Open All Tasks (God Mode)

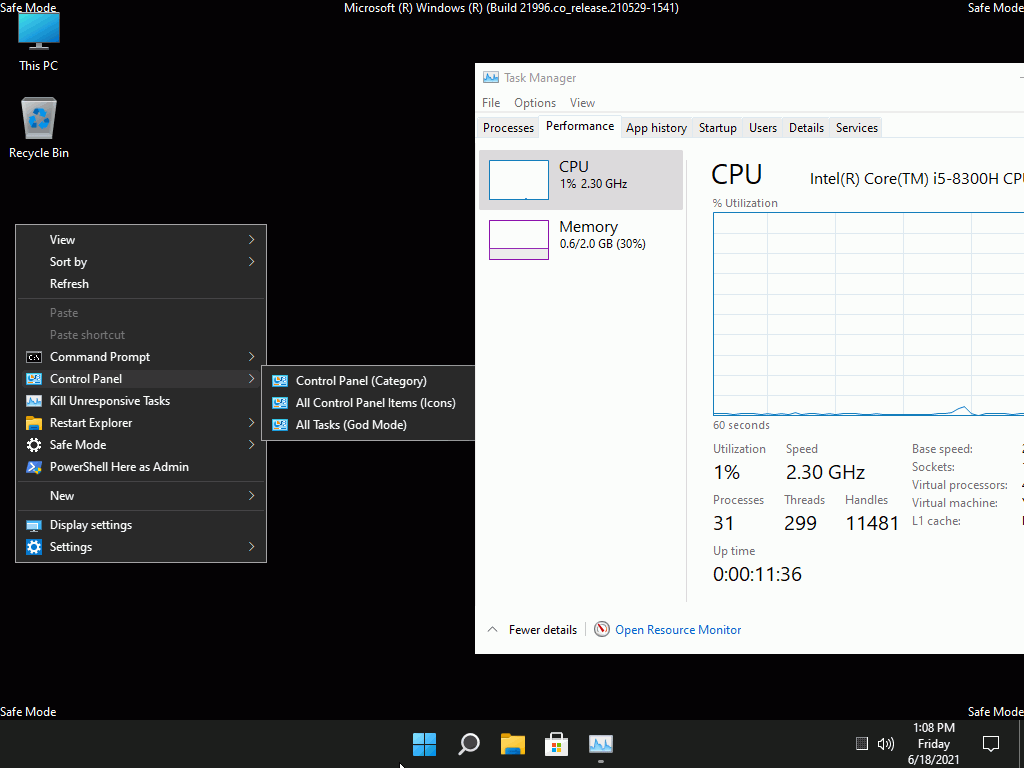[x=368, y=425]
